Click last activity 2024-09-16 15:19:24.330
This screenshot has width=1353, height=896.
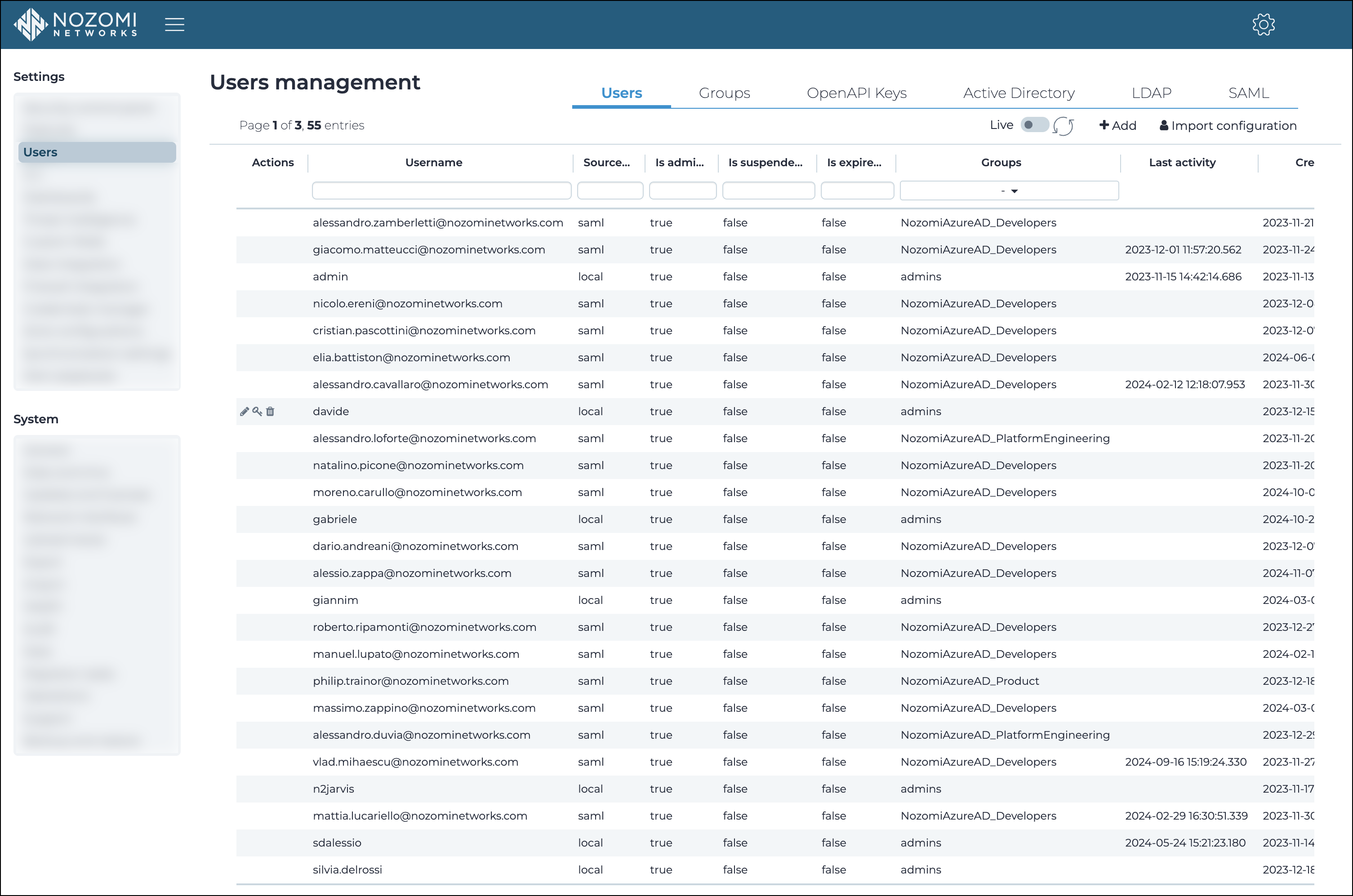tap(1185, 762)
